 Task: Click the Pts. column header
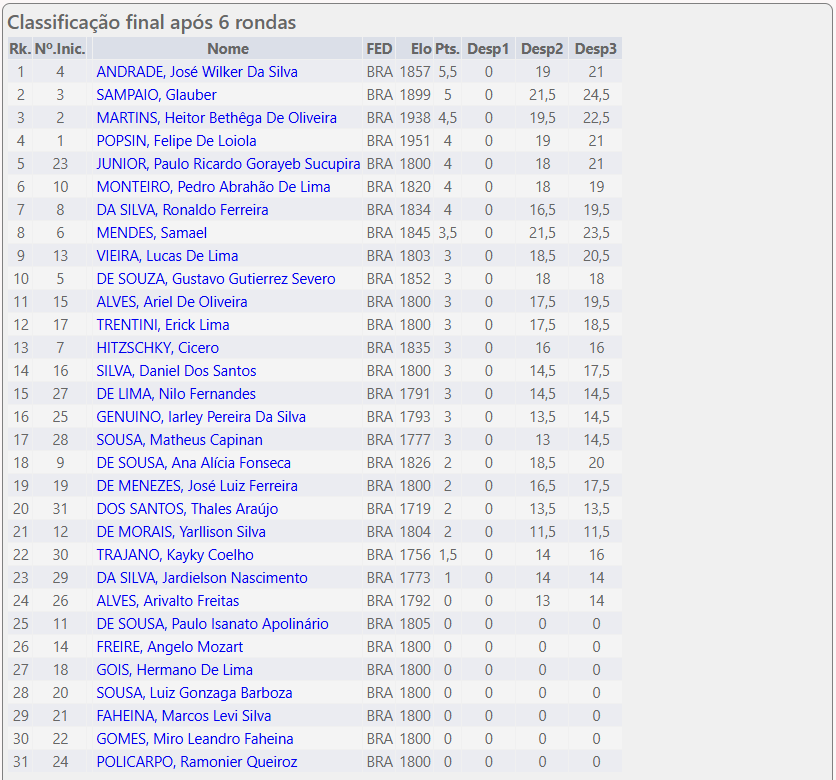tap(447, 49)
